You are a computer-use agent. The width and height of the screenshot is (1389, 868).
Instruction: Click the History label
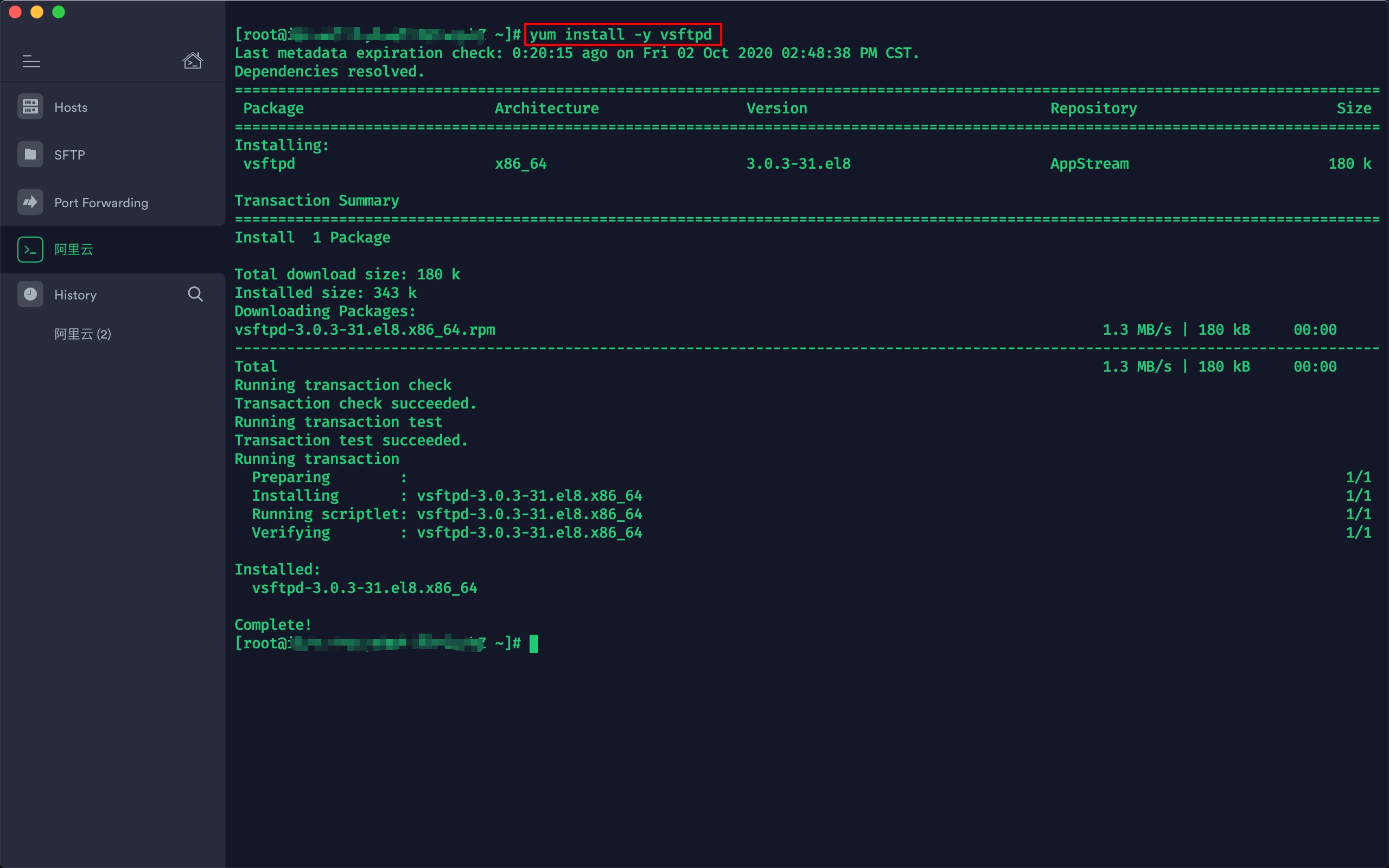pos(75,295)
